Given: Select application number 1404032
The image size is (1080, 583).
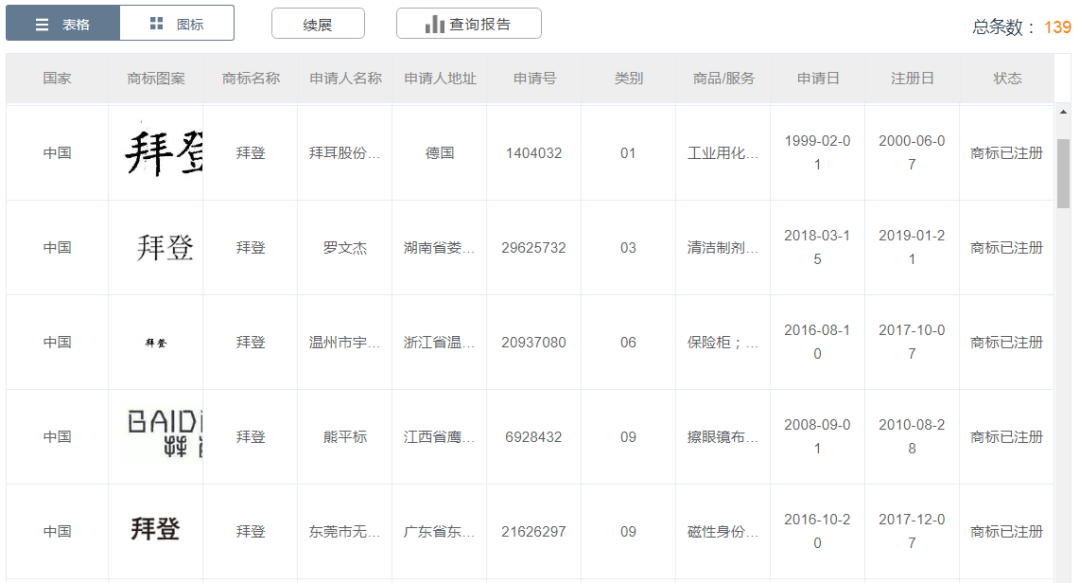Looking at the screenshot, I should (534, 153).
